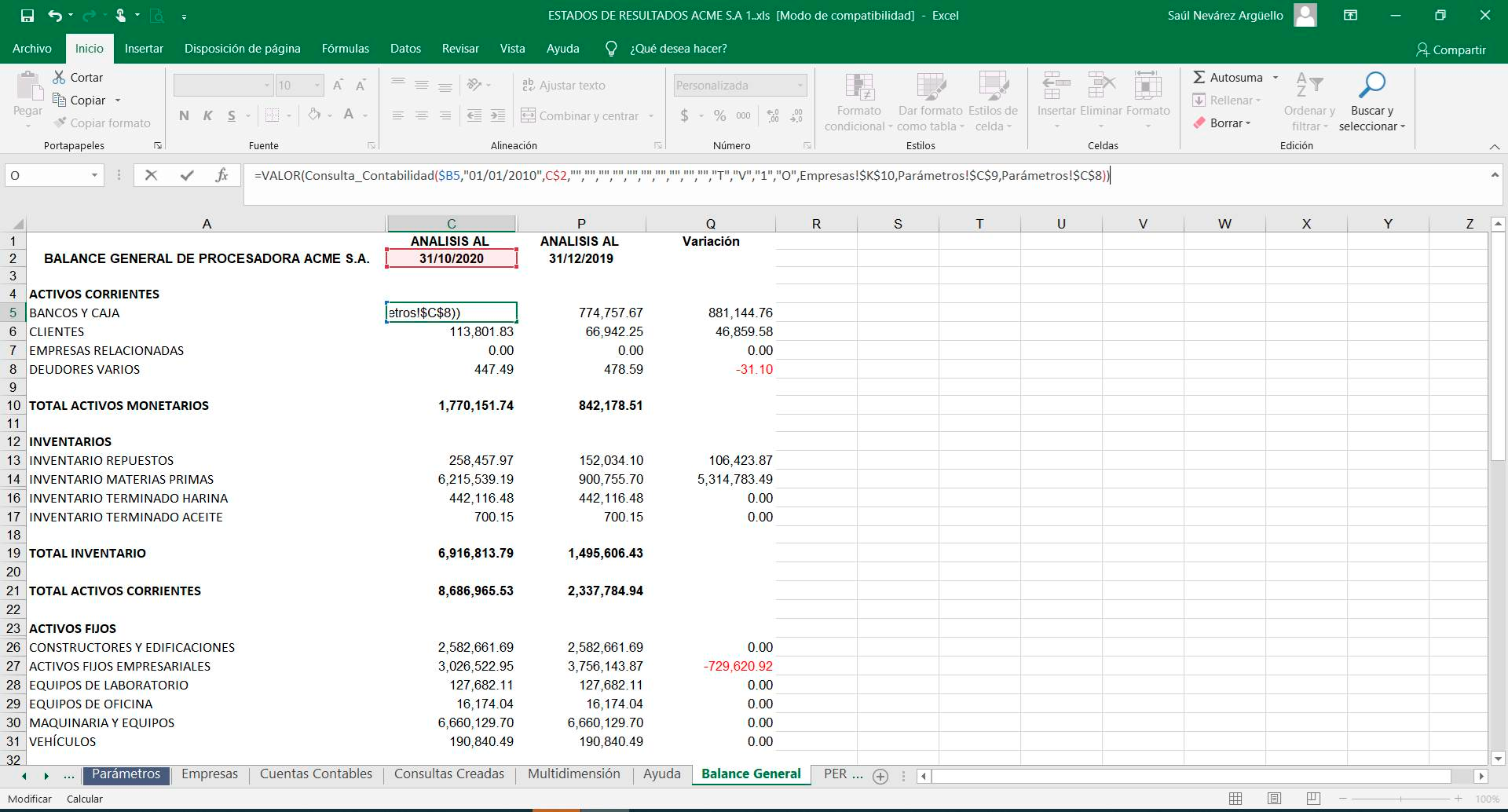Switch to the Insertar ribbon tab
The image size is (1508, 812).
point(144,49)
